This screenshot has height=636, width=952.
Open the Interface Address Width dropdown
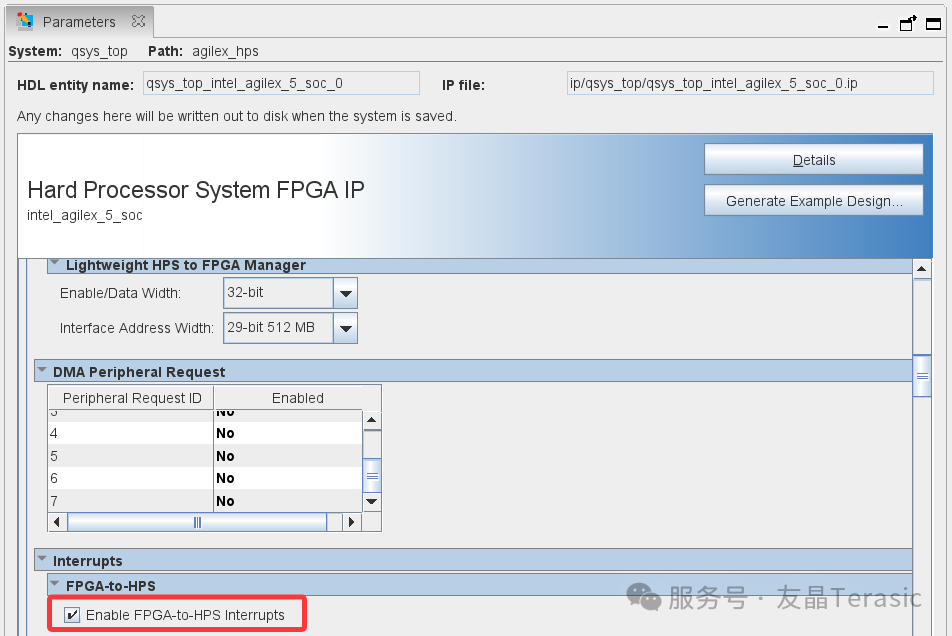[345, 328]
